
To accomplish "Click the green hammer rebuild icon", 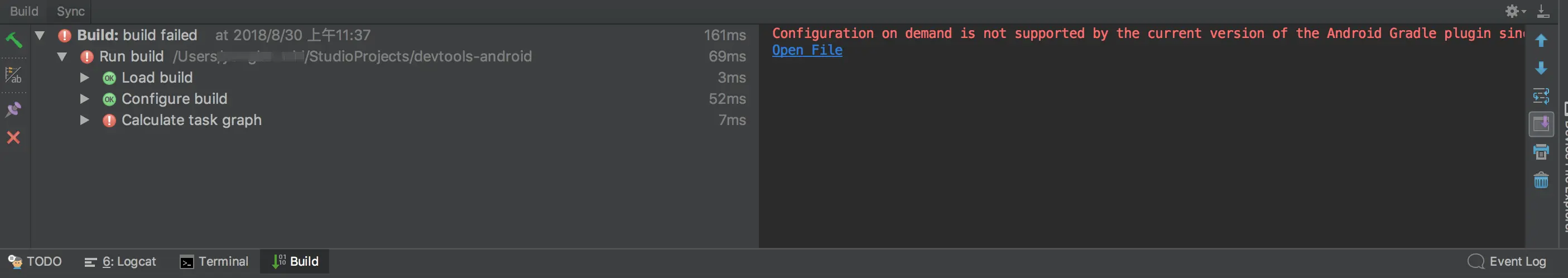I will tap(13, 40).
